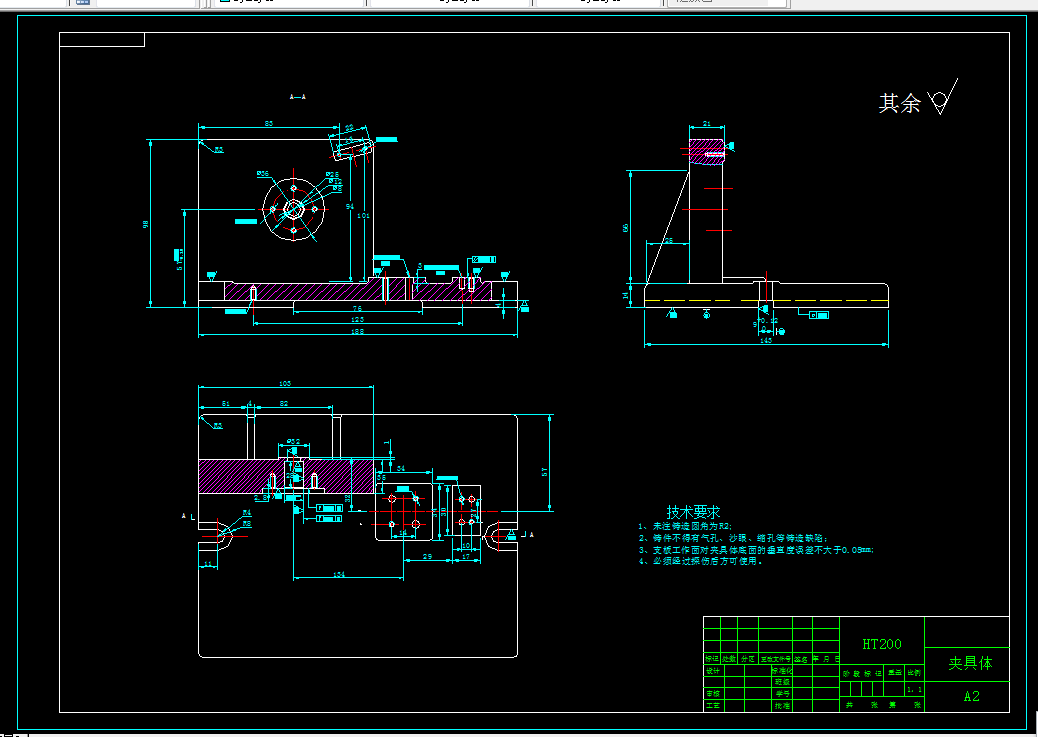The width and height of the screenshot is (1038, 737).
Task: Select the 103 dimension above plan view
Action: [285, 383]
